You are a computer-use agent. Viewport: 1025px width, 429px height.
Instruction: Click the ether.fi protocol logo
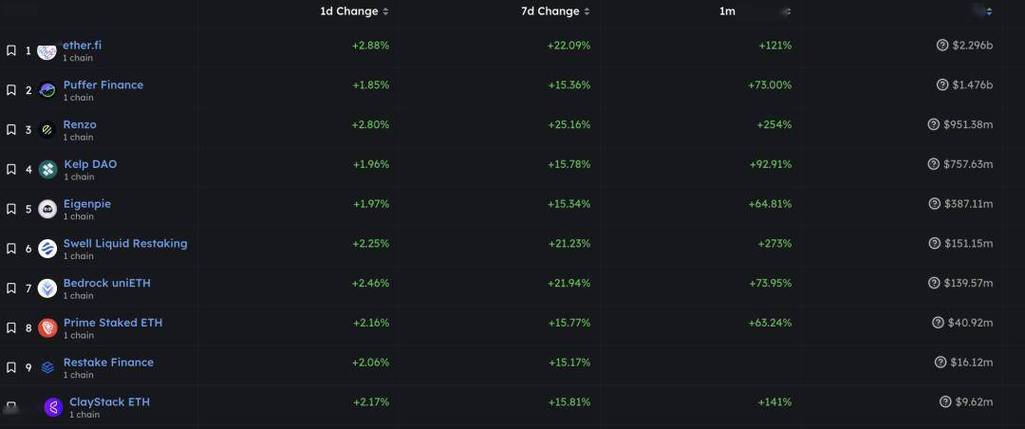tap(47, 51)
